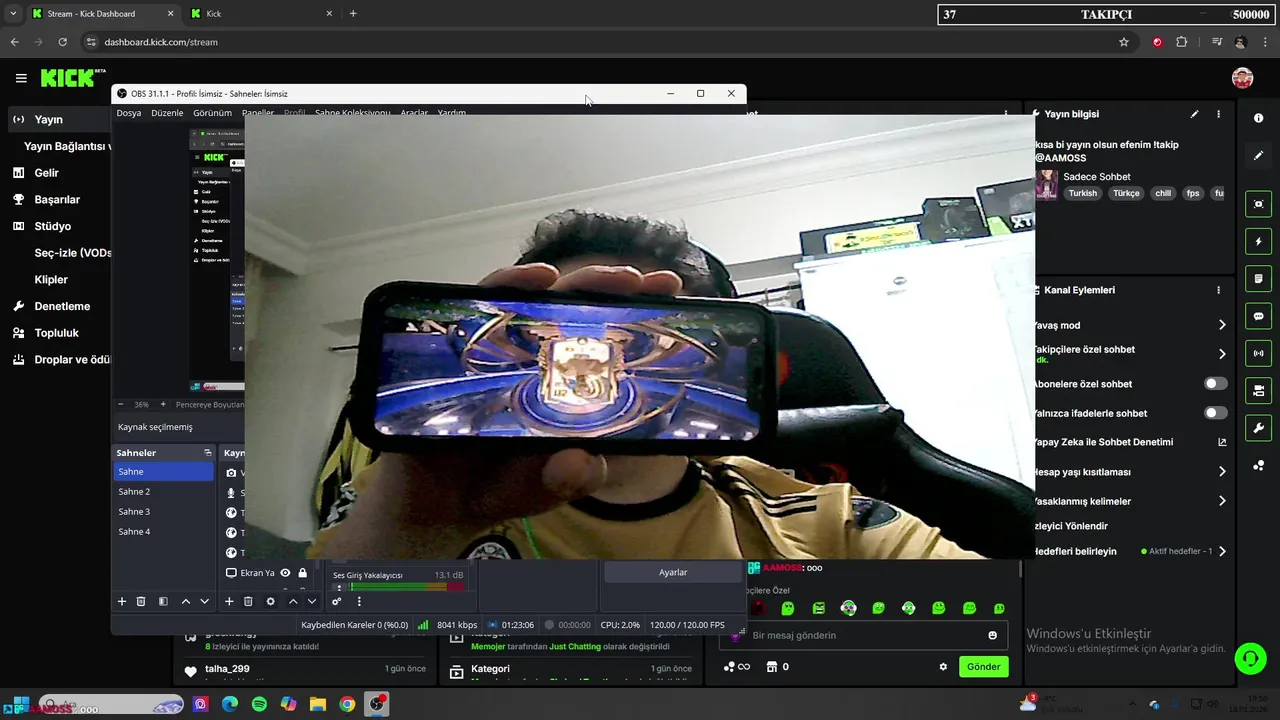Click the Gönder button to send chat message
Screen dimensions: 1280x720
point(983,667)
